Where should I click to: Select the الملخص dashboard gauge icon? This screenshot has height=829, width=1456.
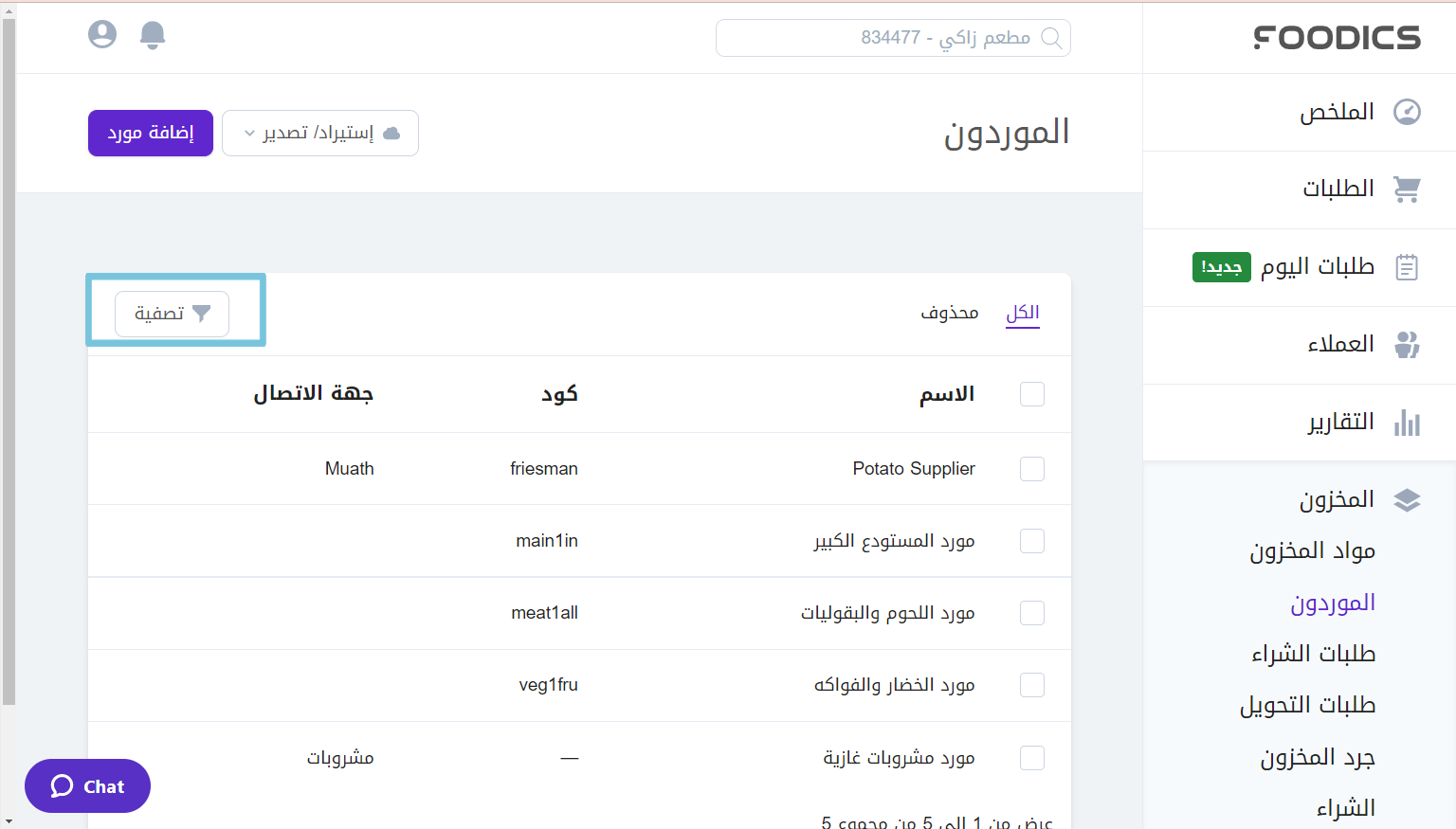tap(1407, 111)
